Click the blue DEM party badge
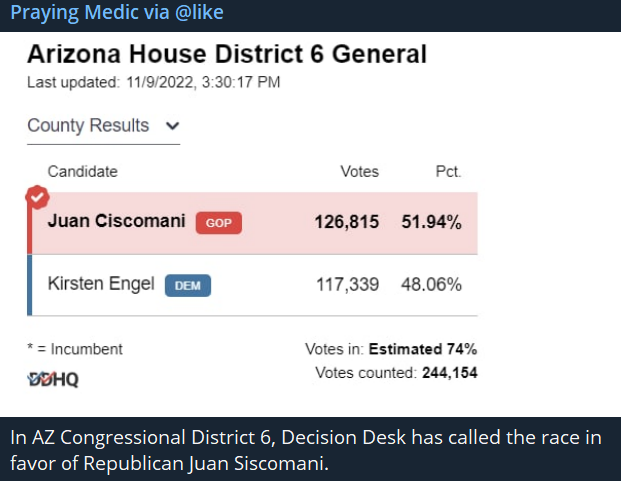 (x=188, y=286)
